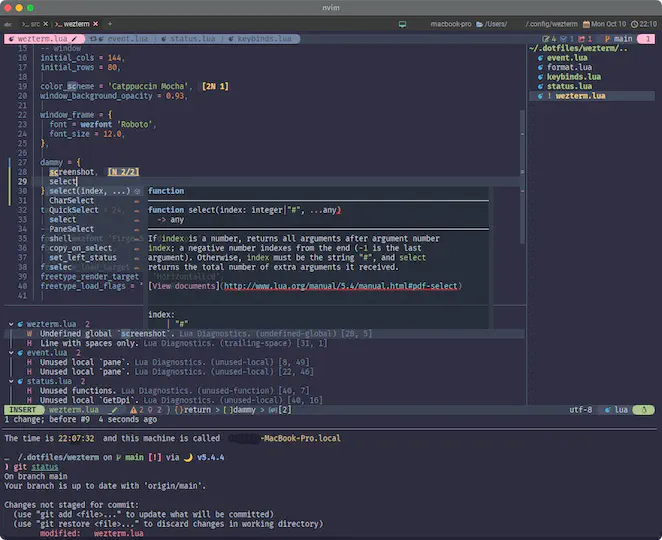Click the Lua icon beside format.lua in file tree
Image resolution: width=662 pixels, height=540 pixels.
(x=539, y=67)
